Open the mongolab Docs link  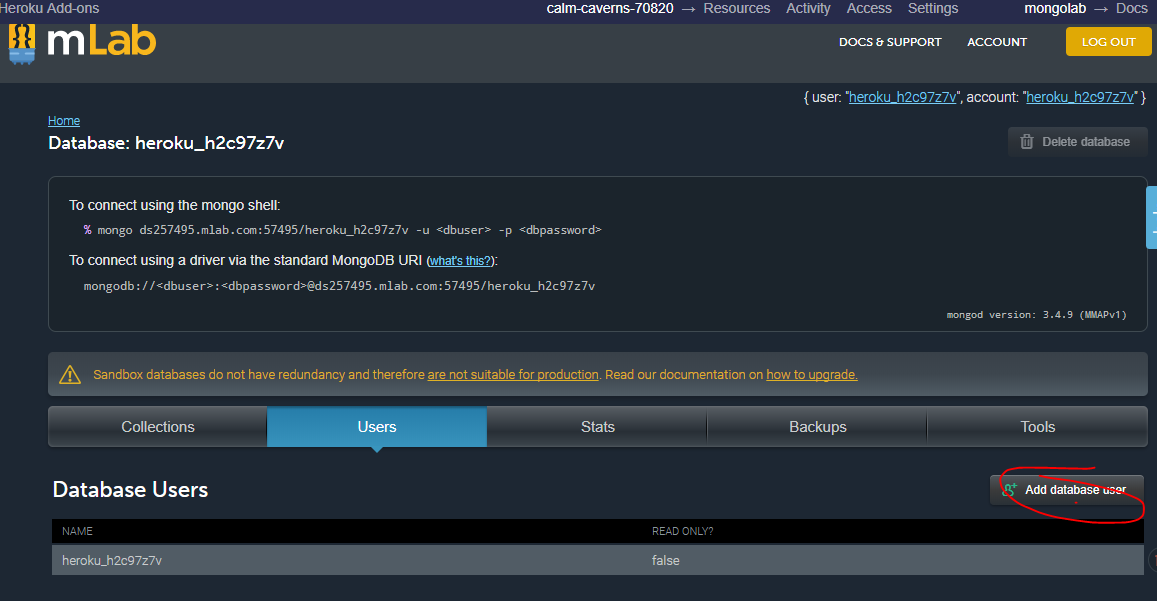click(1131, 8)
